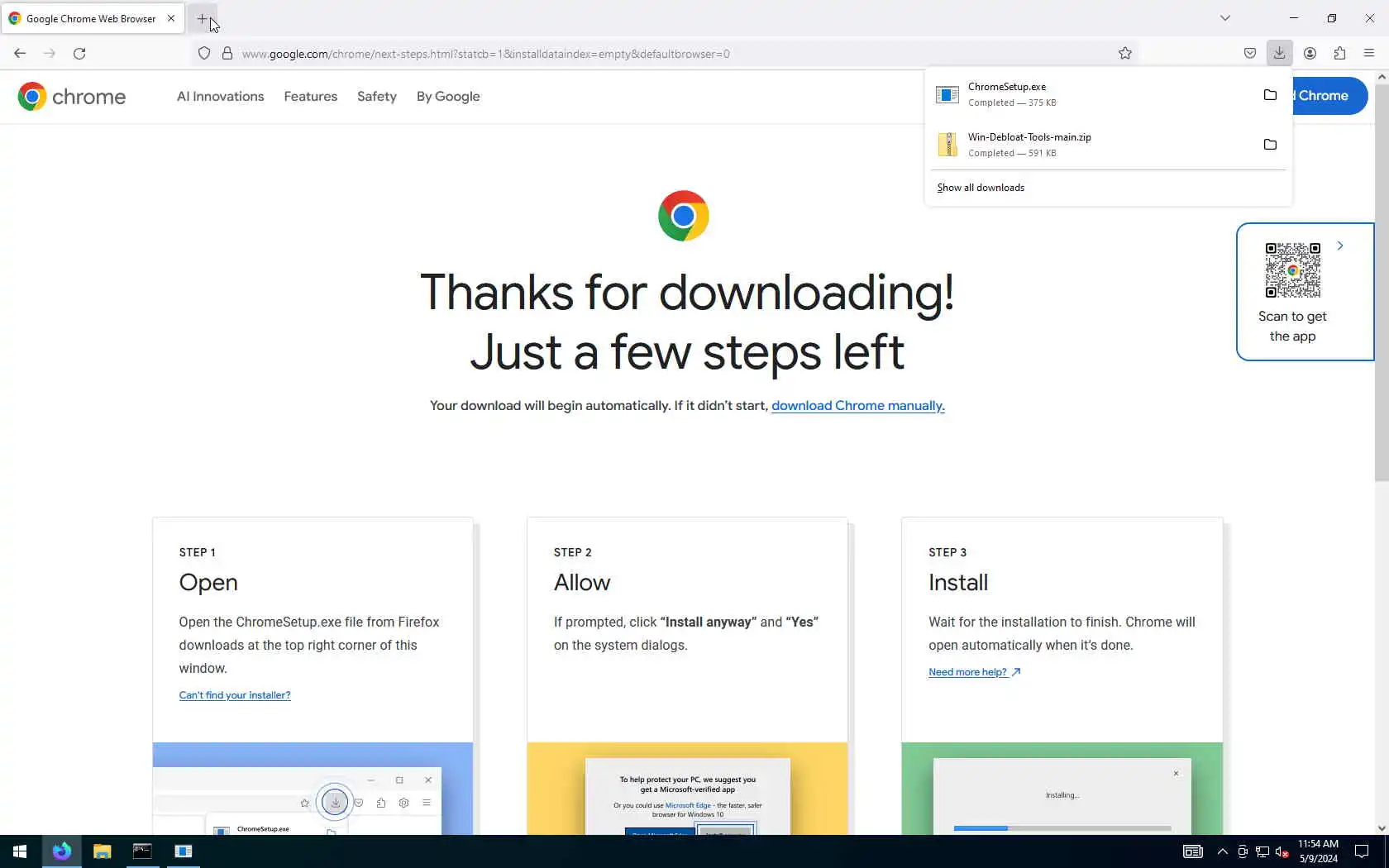Click the scrollbar up arrow
This screenshot has width=1389, height=868.
click(x=1382, y=77)
